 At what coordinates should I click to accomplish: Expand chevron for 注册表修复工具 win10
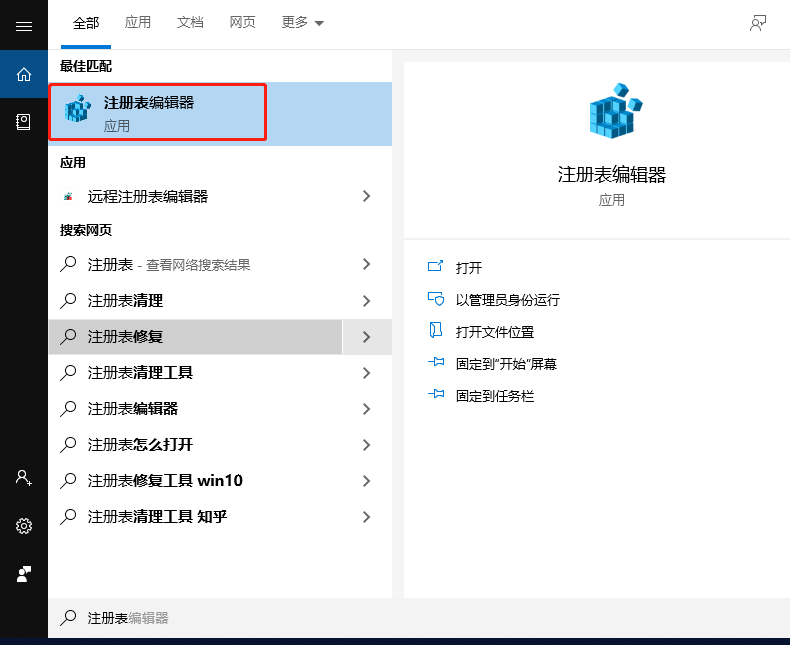click(367, 481)
